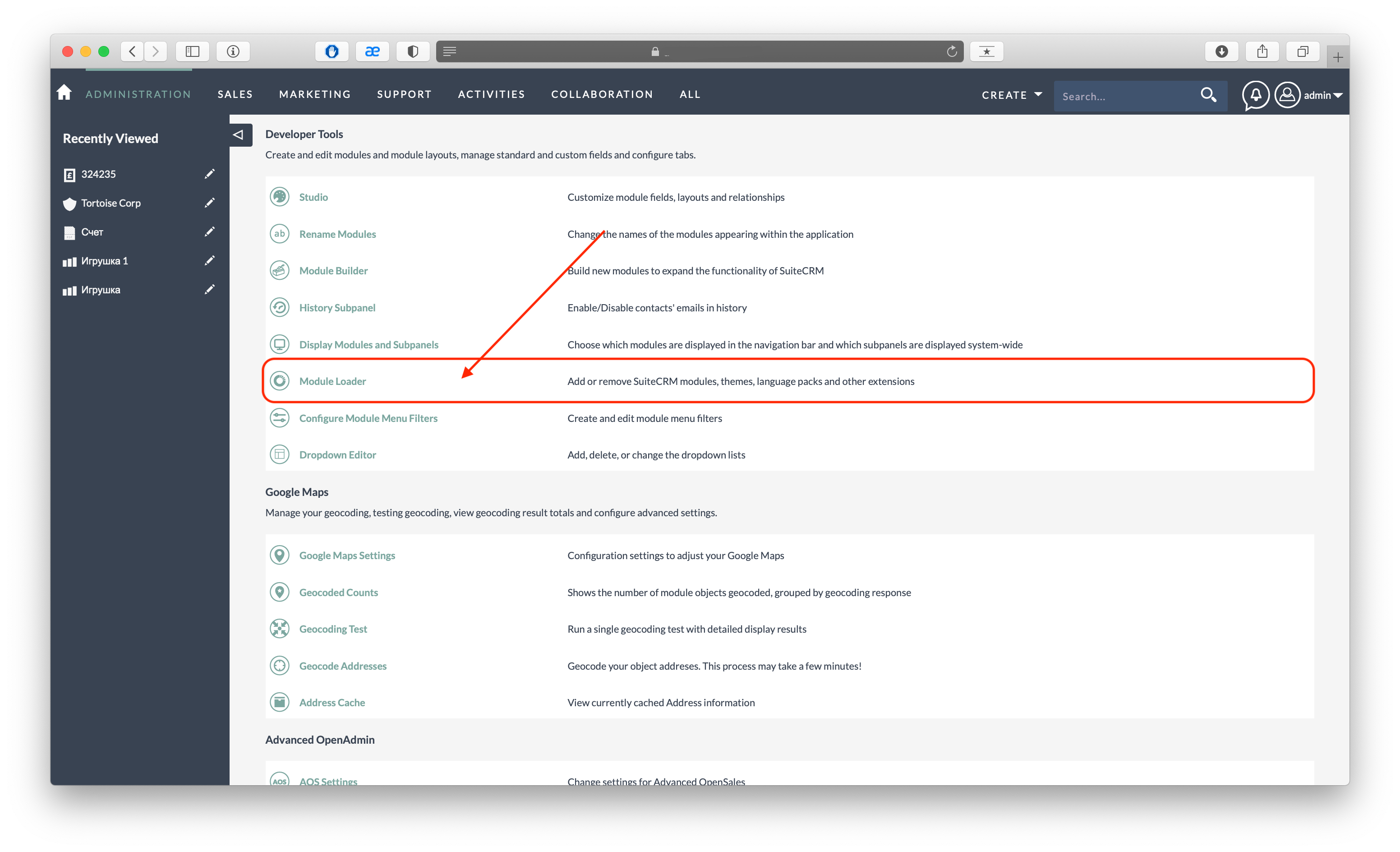Open recently viewed Tortoise Corp

click(x=111, y=203)
